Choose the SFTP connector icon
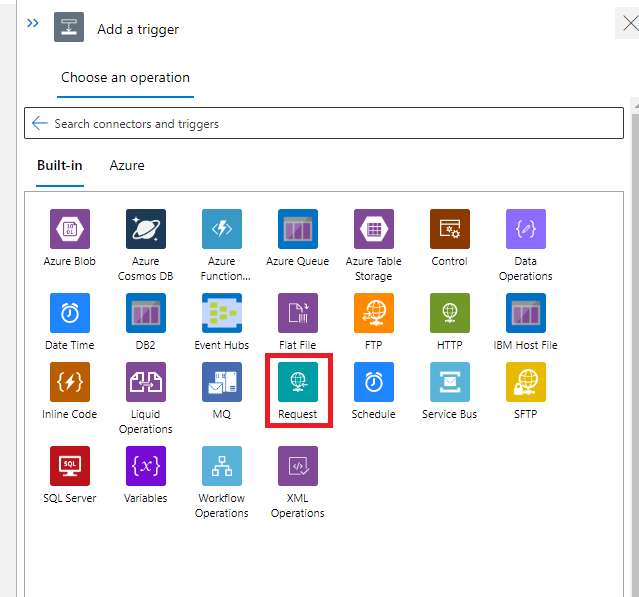Screen dimensions: 639x597 [x=526, y=382]
